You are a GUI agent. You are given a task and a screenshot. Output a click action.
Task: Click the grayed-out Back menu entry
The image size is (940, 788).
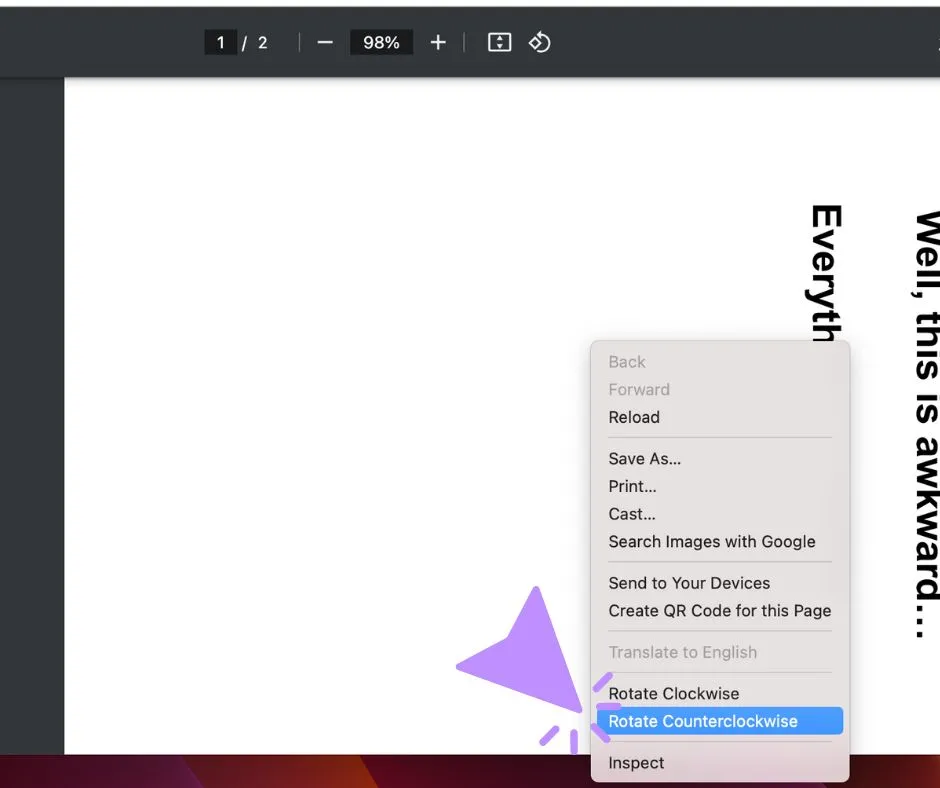click(625, 361)
